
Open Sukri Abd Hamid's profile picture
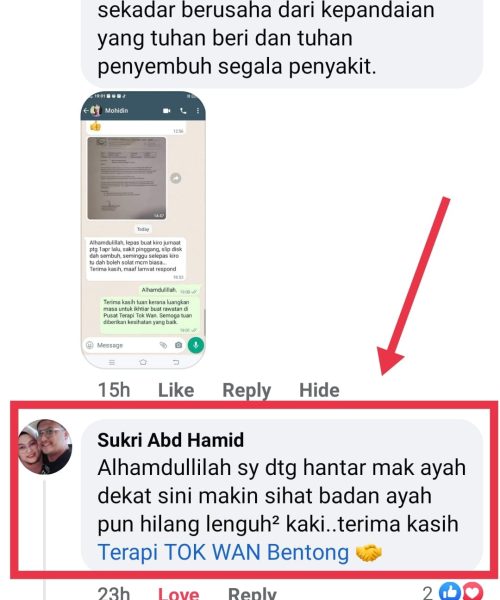pos(45,447)
